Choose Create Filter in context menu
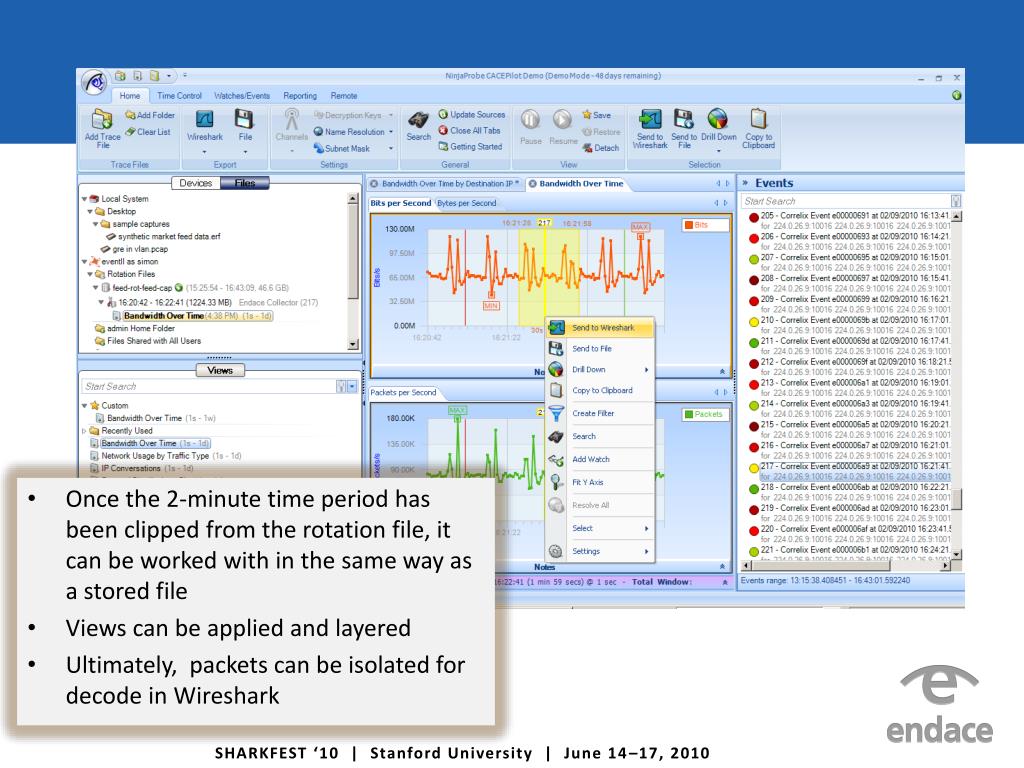Screen dimensions: 1024x768 pos(600,413)
